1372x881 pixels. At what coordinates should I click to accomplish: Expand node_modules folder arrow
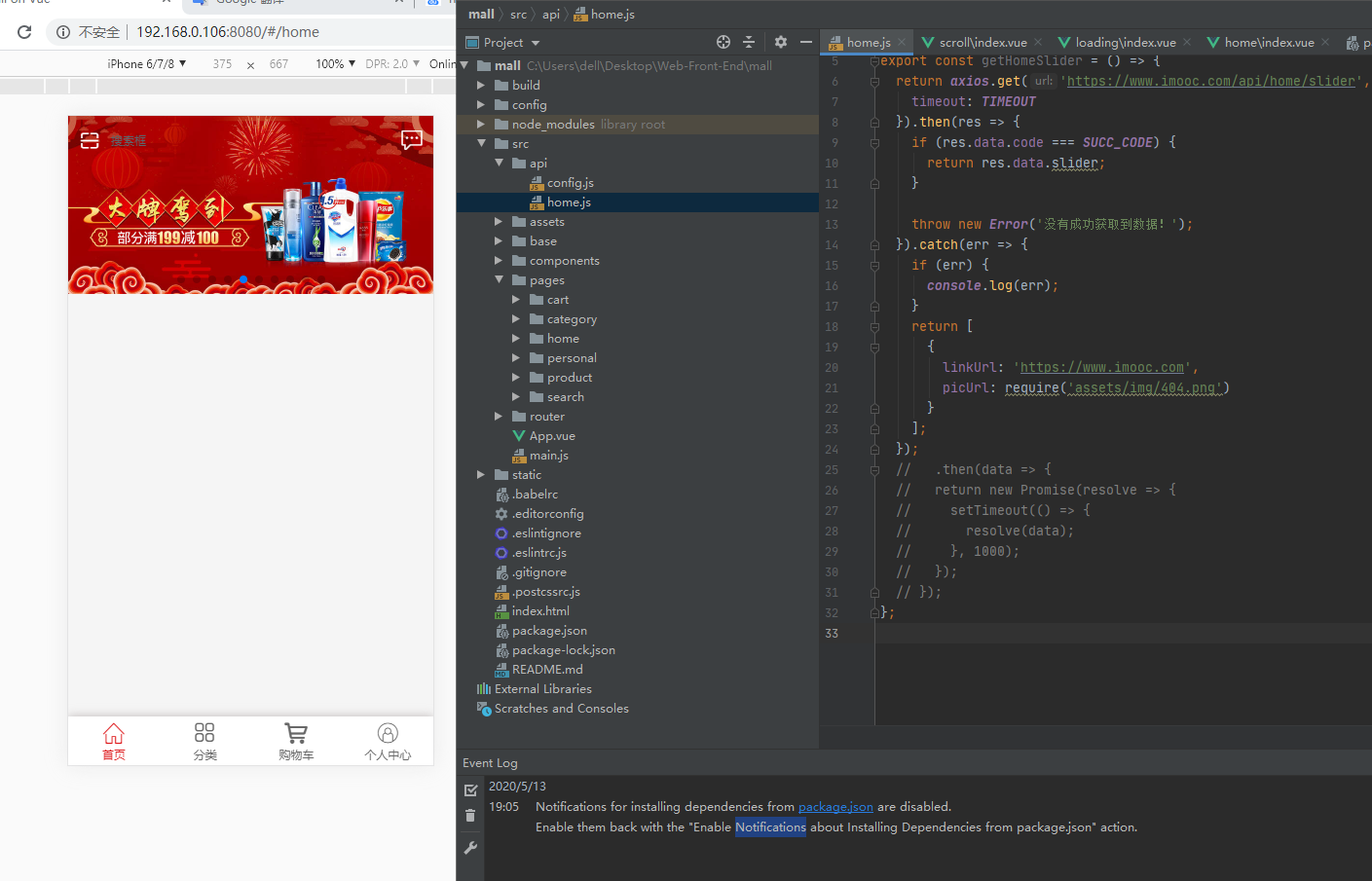(x=481, y=124)
